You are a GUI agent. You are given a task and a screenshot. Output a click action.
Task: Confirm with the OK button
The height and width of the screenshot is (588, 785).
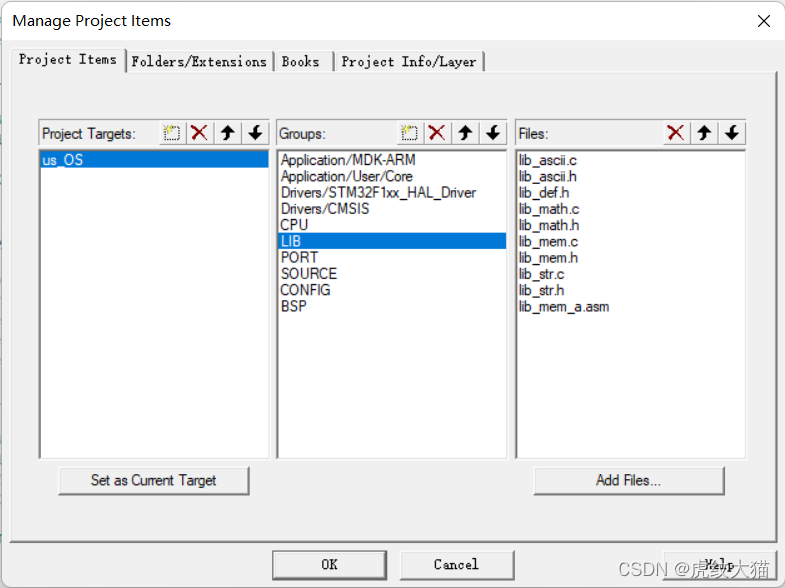[329, 564]
